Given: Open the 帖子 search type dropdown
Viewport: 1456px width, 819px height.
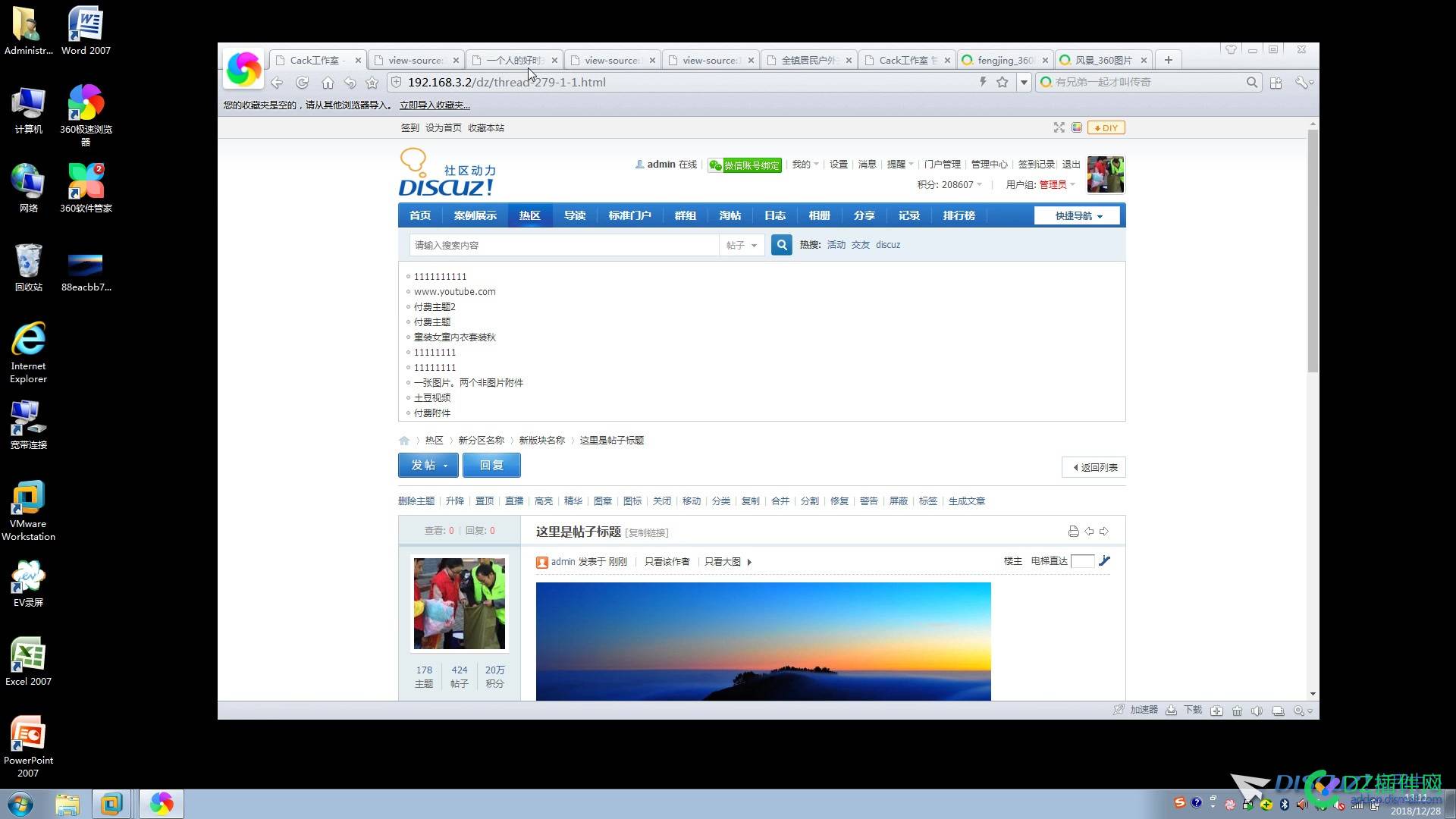Looking at the screenshot, I should click(x=741, y=244).
